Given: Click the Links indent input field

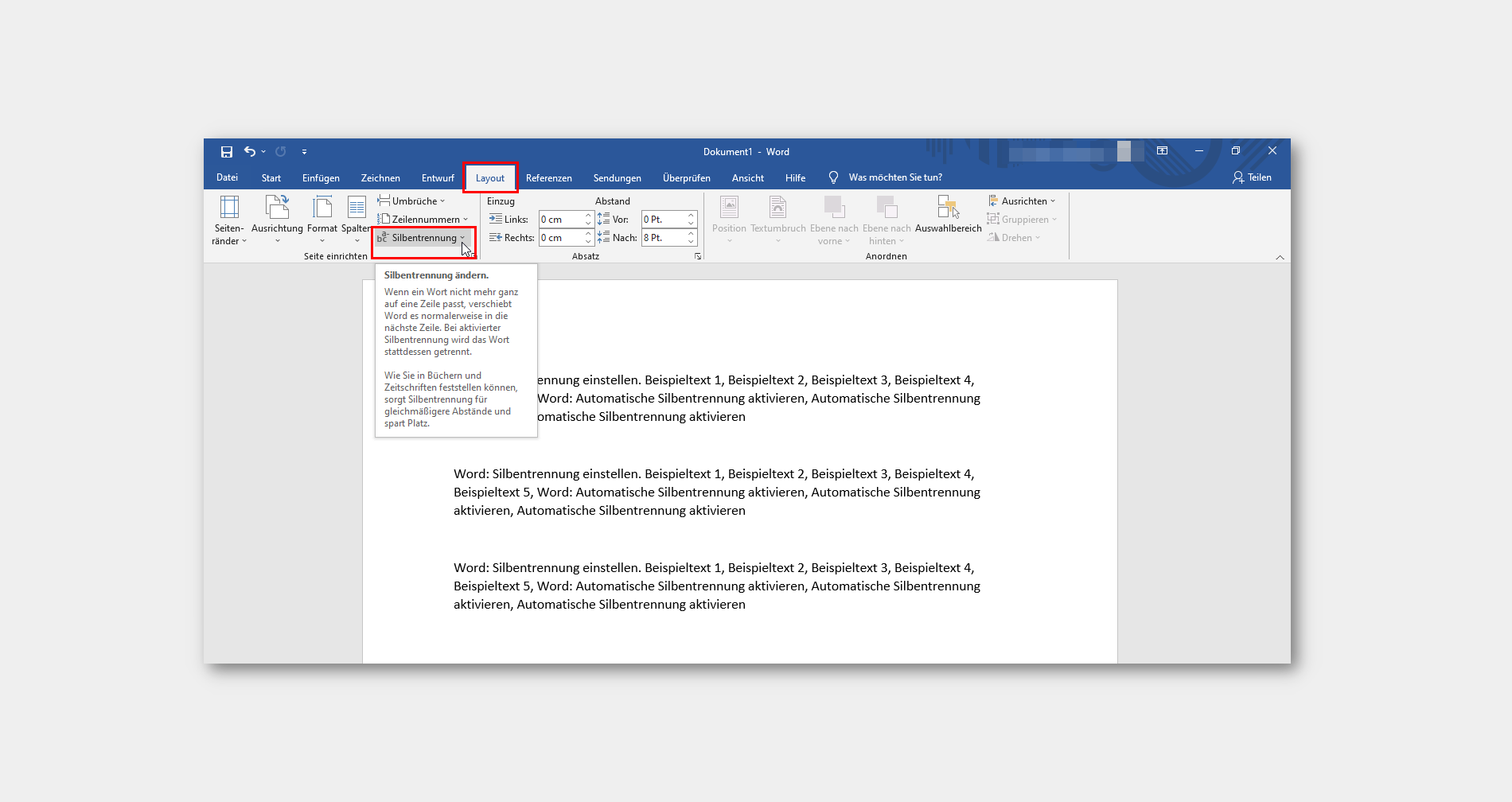Looking at the screenshot, I should (x=561, y=220).
